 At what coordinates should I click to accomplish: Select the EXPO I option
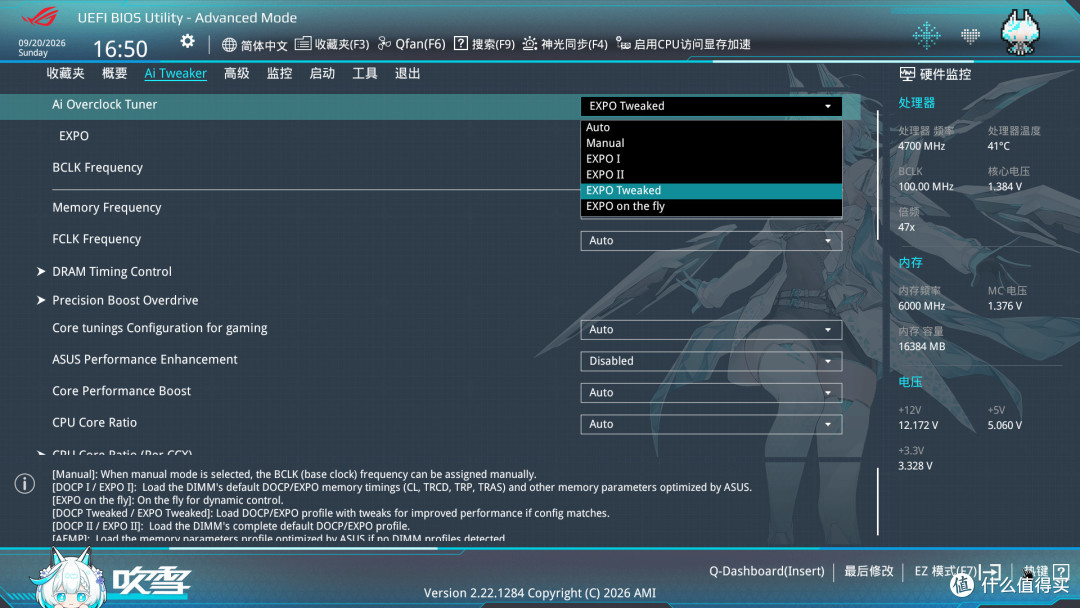(711, 159)
